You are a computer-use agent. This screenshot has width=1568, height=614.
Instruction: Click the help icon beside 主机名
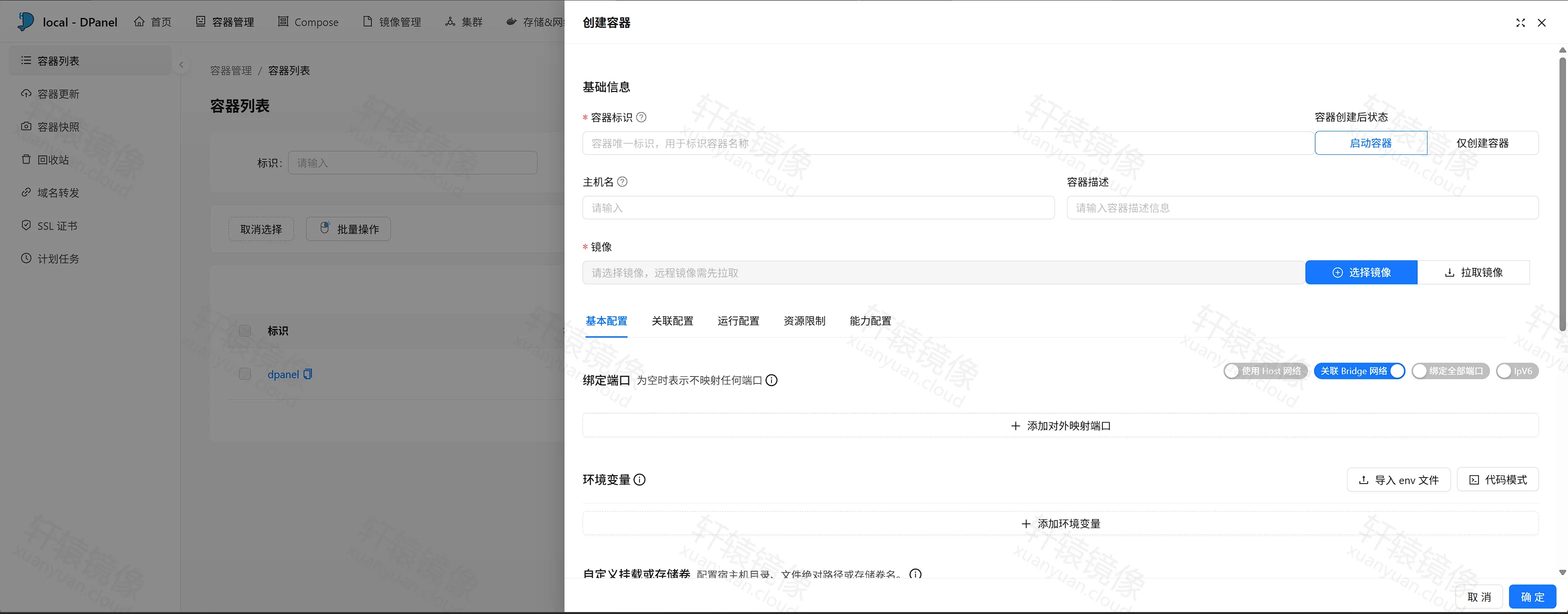[622, 182]
